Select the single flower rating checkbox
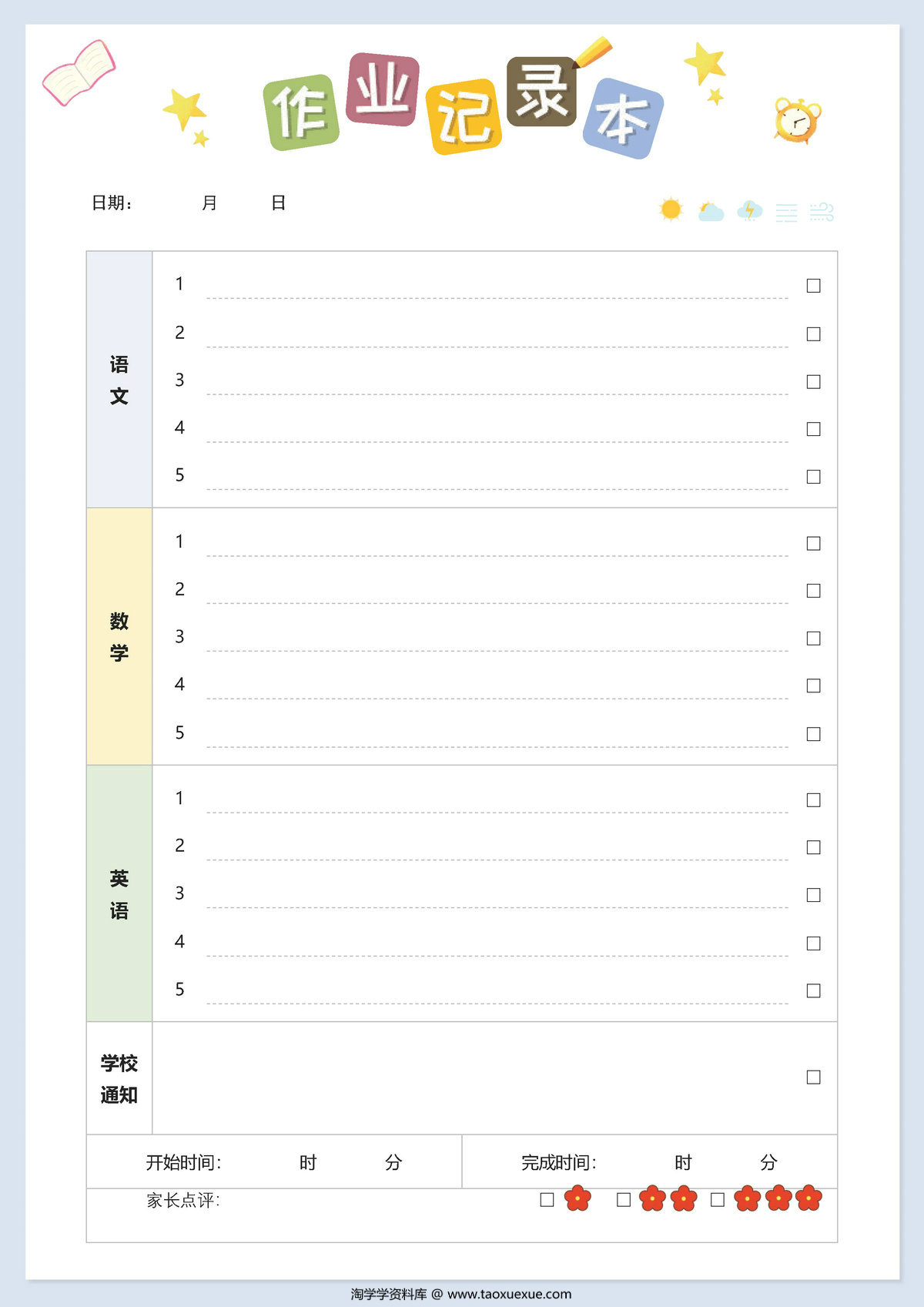This screenshot has height=1307, width=924. pyautogui.click(x=547, y=1200)
